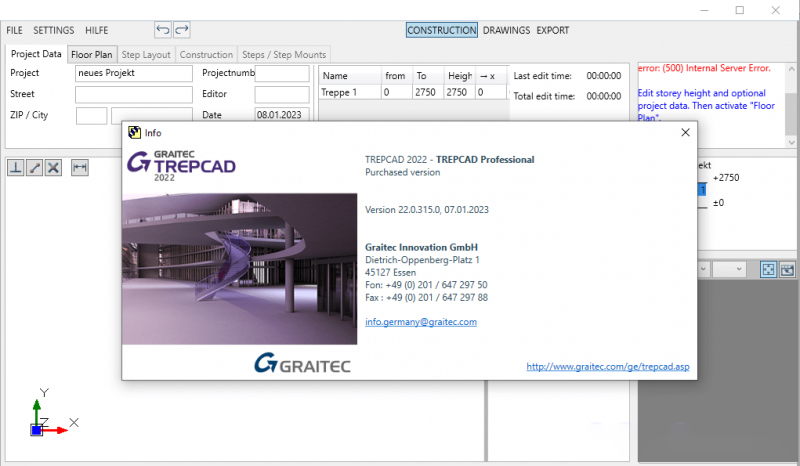Click the Project name input field
The width and height of the screenshot is (800, 466).
point(134,73)
